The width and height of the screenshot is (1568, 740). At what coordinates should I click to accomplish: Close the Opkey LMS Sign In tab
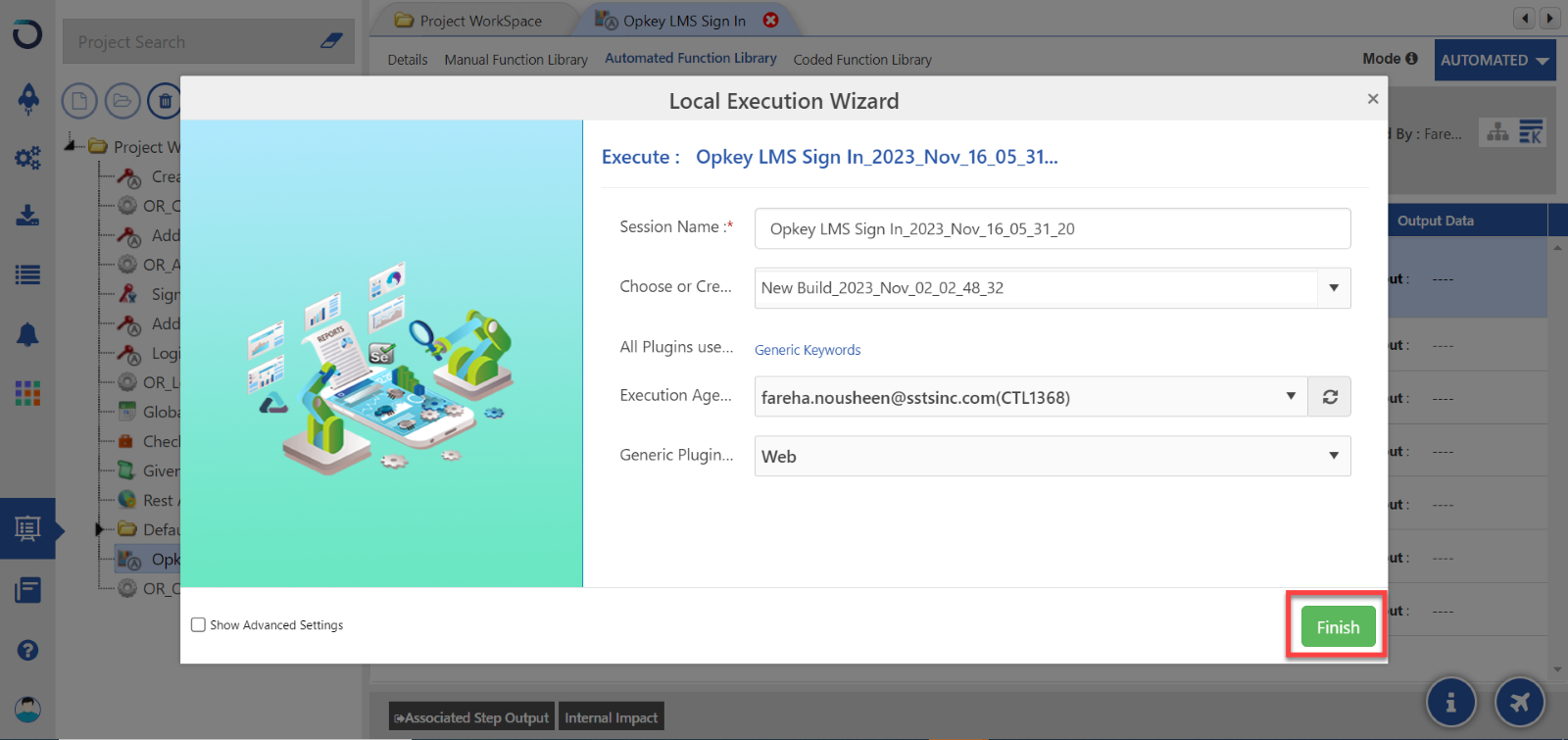[771, 20]
